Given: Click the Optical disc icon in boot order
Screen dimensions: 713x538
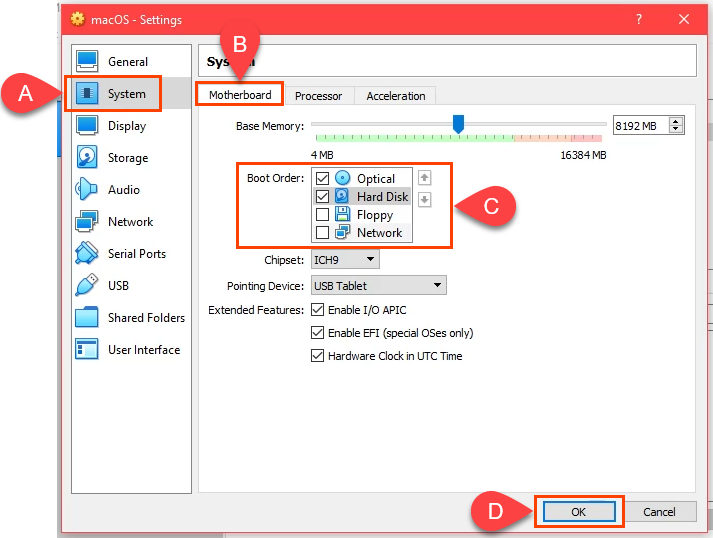Looking at the screenshot, I should coord(342,178).
